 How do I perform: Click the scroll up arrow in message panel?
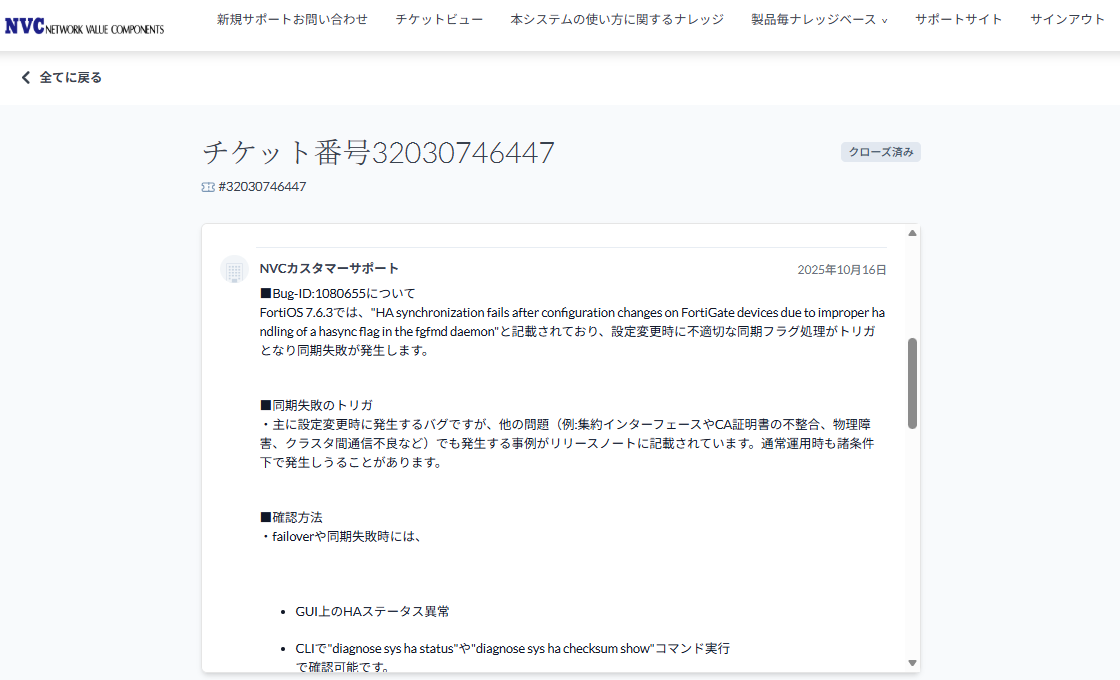[x=912, y=233]
